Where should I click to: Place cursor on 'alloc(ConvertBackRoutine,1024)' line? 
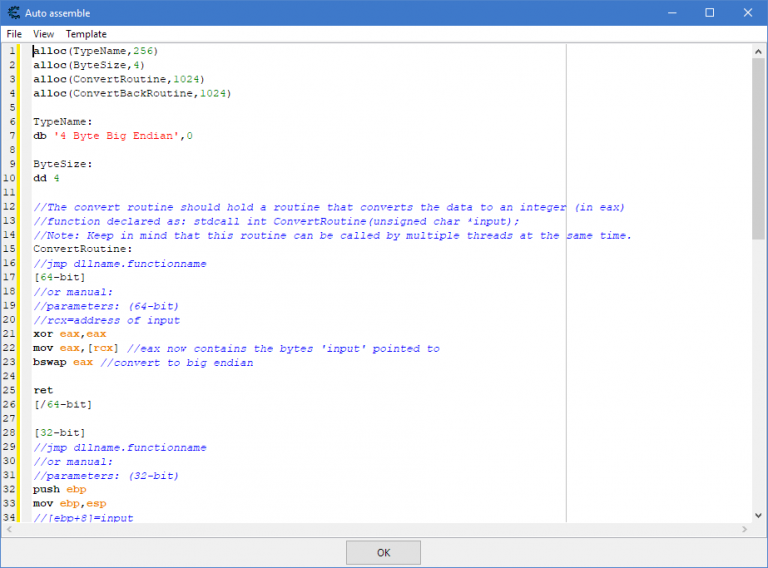click(x=131, y=93)
